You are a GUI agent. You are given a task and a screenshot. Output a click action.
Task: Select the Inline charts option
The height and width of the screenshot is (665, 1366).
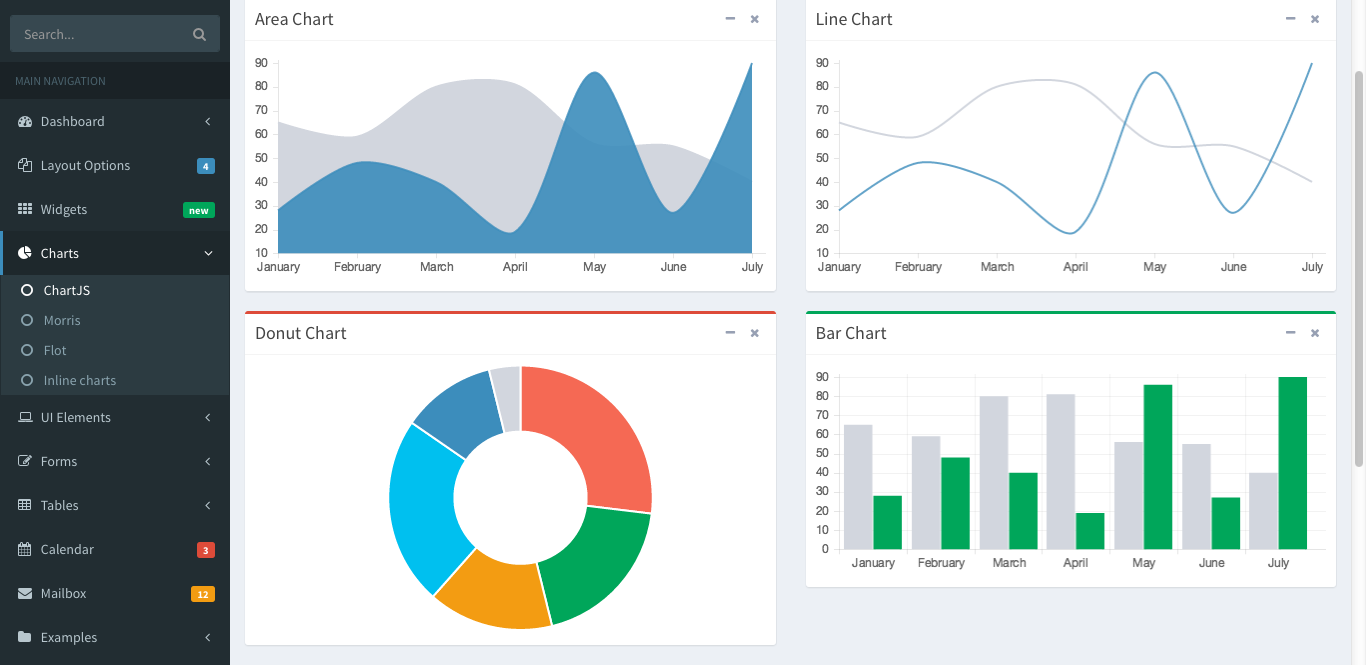pos(79,380)
